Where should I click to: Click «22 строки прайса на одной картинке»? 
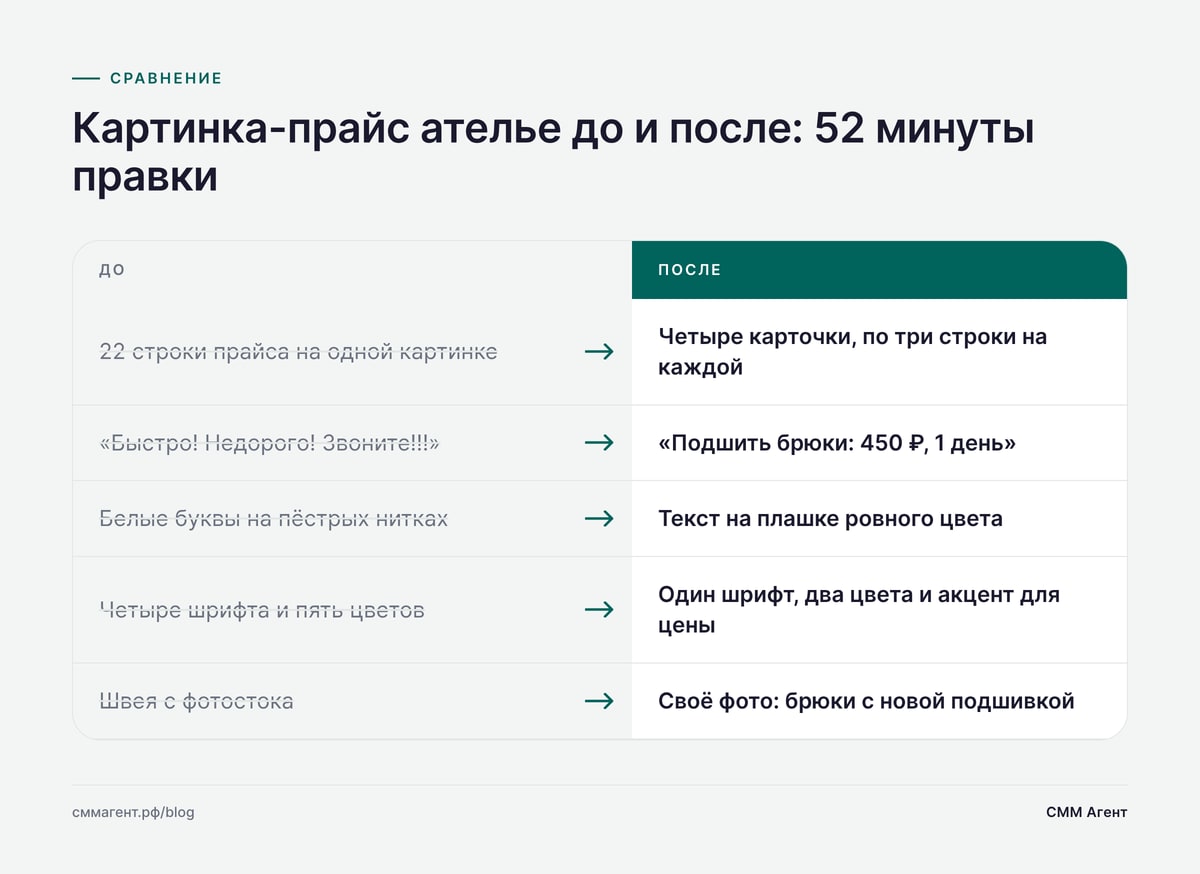[x=298, y=352]
